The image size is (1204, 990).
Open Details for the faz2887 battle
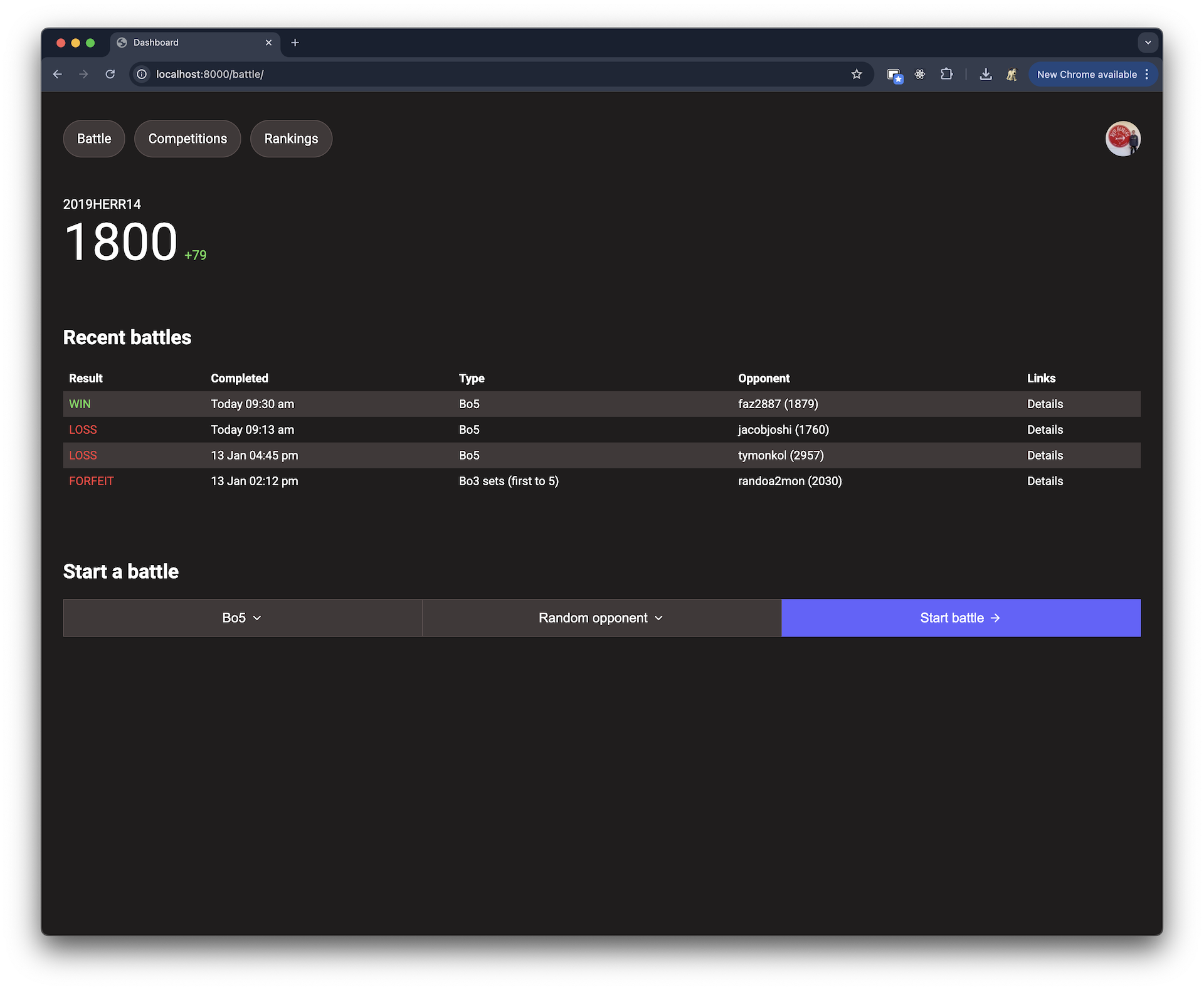click(1045, 404)
